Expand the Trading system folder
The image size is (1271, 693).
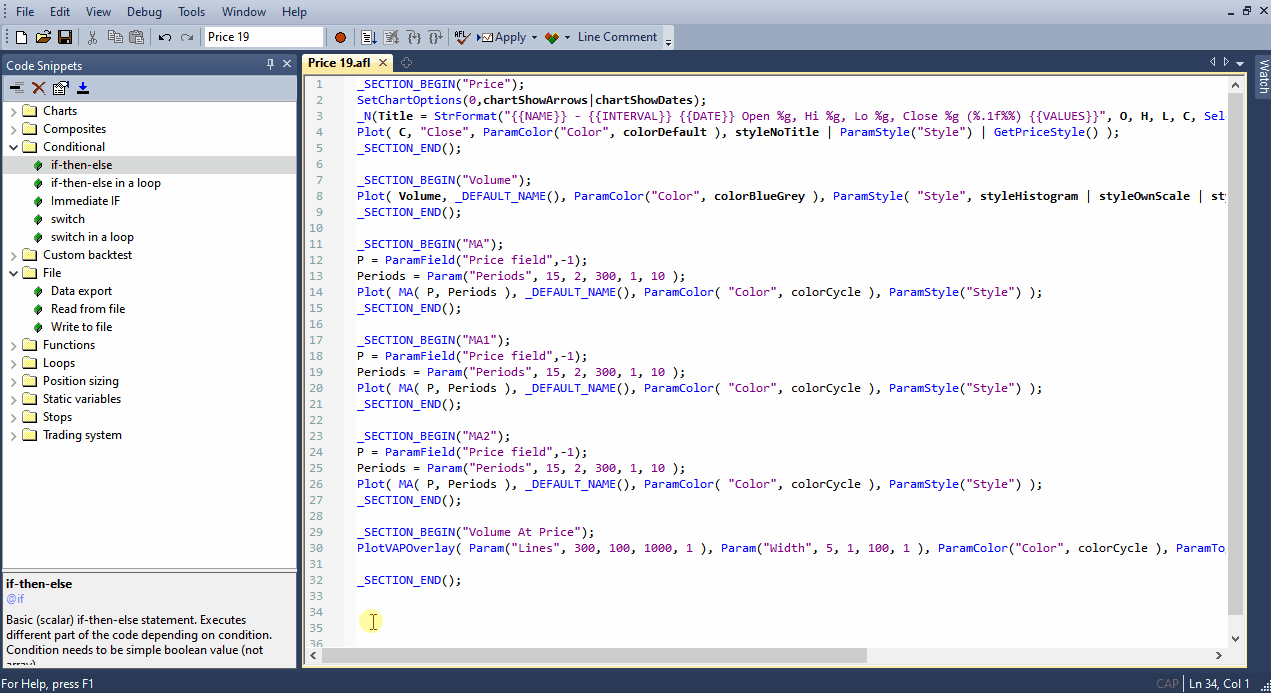13,435
